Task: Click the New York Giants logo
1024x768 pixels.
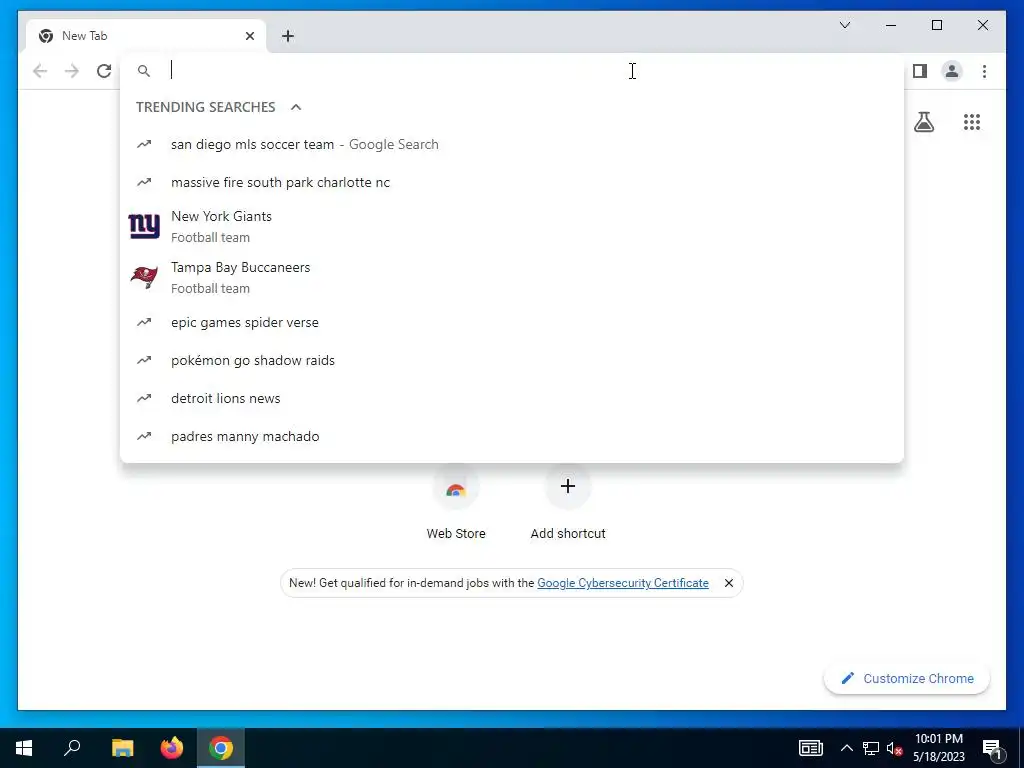Action: coord(144,226)
